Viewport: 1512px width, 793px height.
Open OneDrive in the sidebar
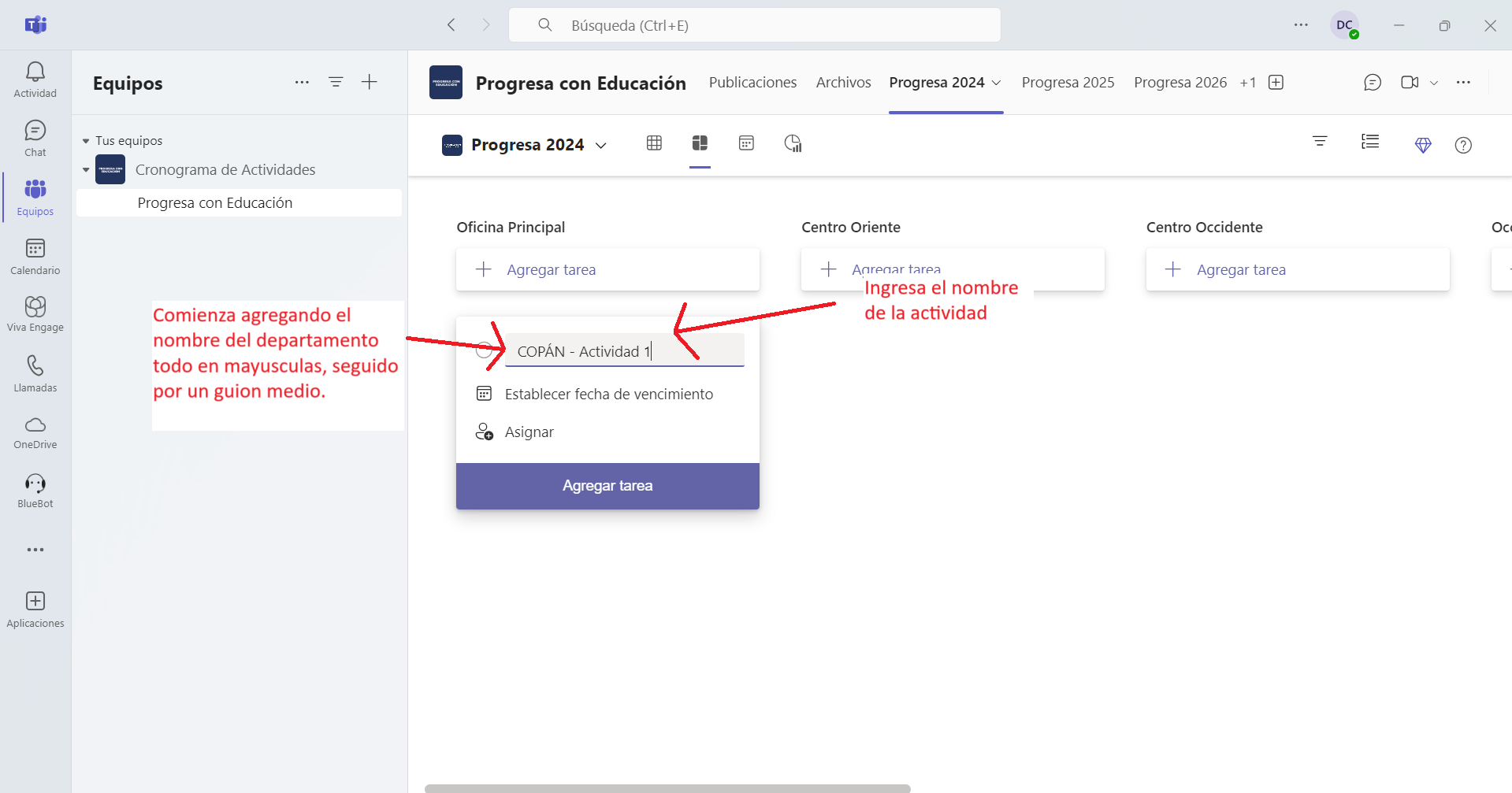[x=35, y=432]
